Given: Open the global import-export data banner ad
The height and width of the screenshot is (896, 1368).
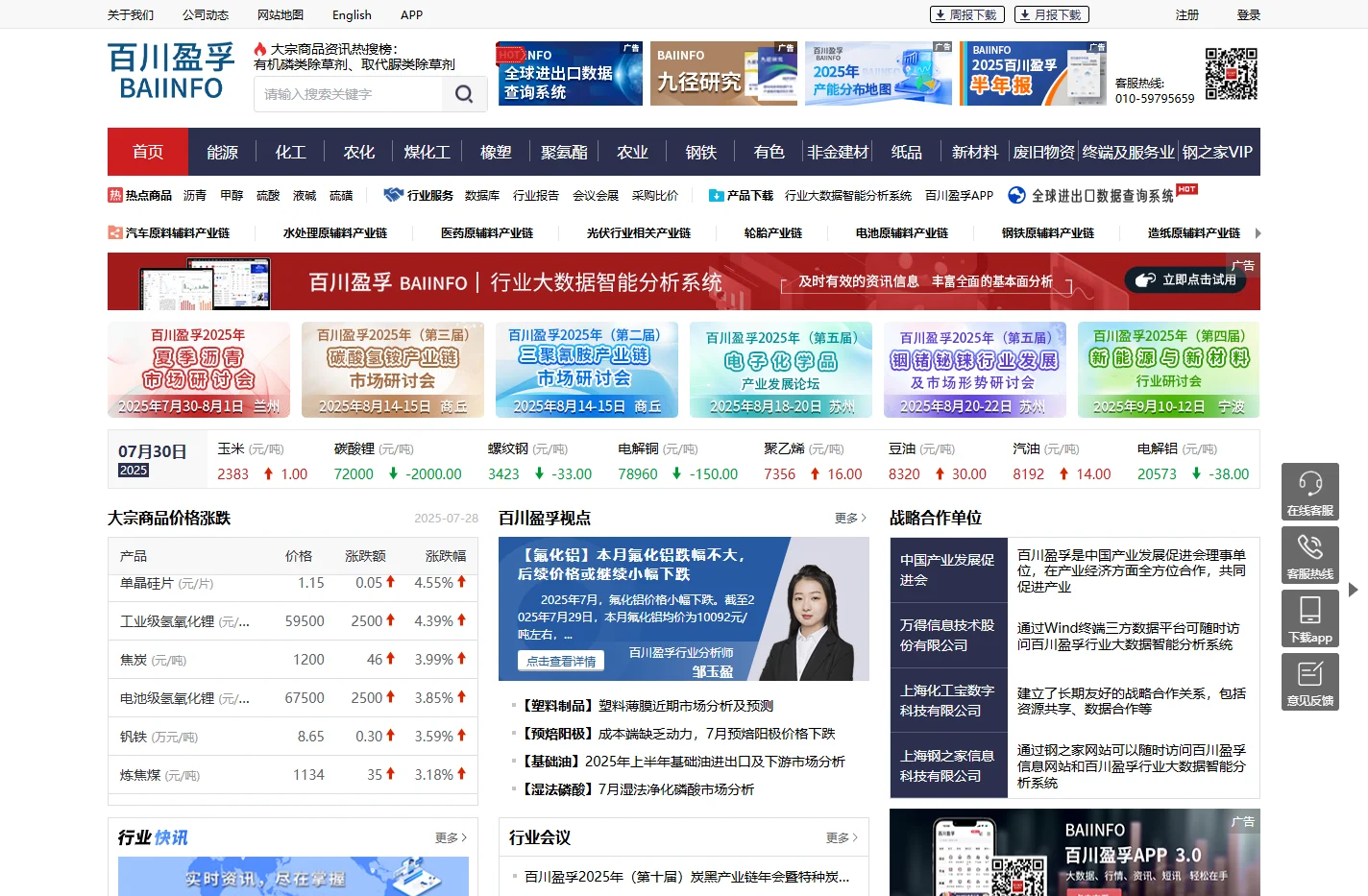Looking at the screenshot, I should (570, 73).
